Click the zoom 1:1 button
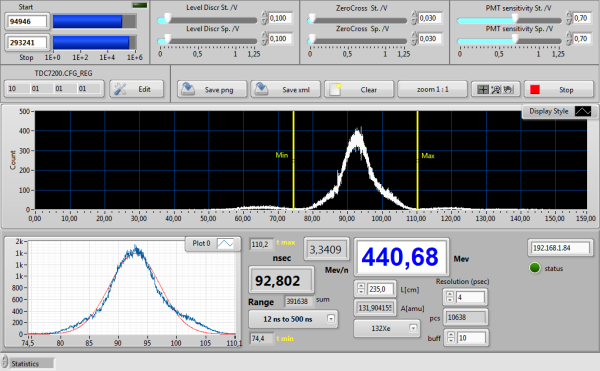600x371 pixels. [x=432, y=89]
